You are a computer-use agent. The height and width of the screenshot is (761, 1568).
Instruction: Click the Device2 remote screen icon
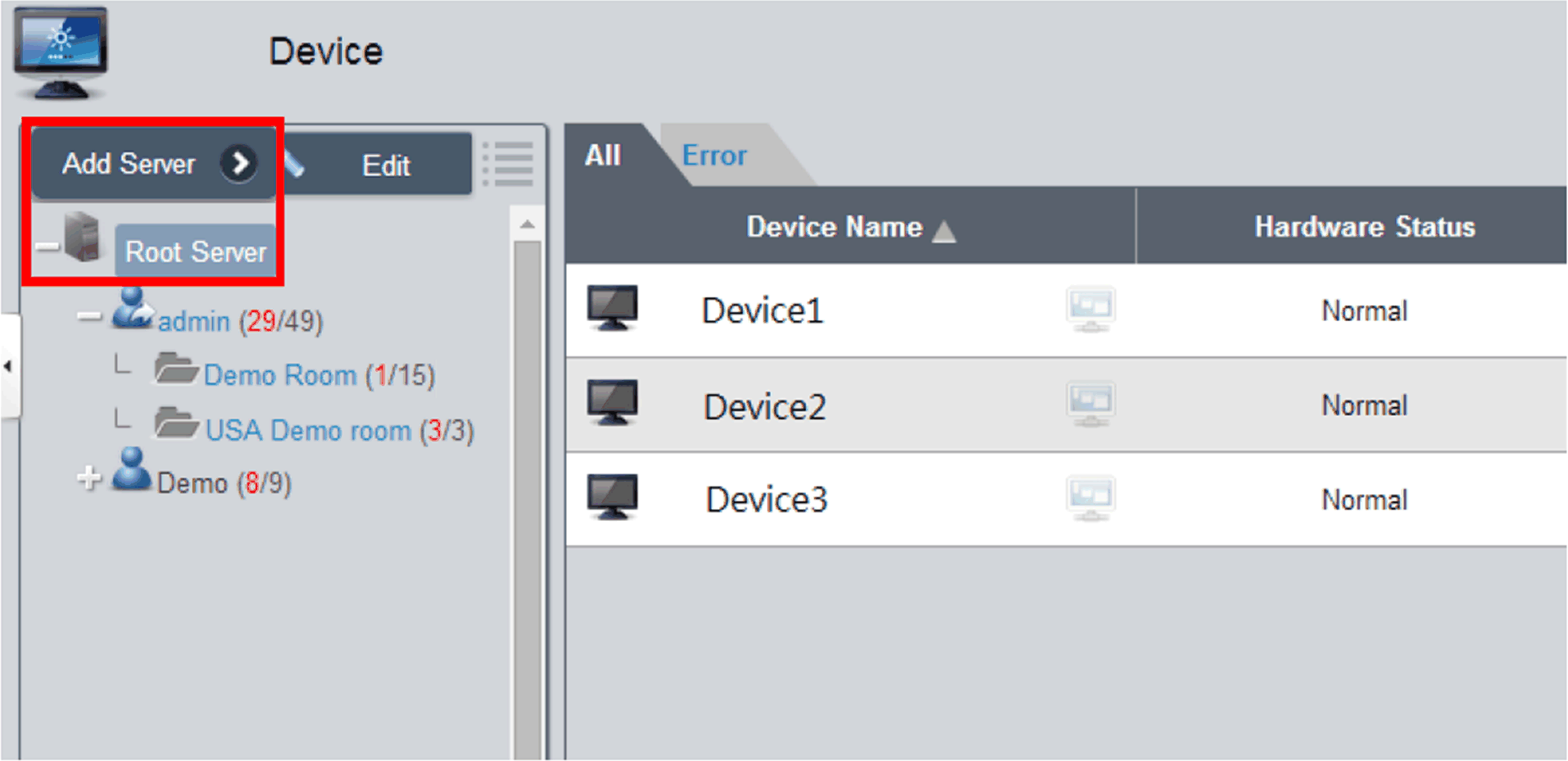coord(1090,405)
